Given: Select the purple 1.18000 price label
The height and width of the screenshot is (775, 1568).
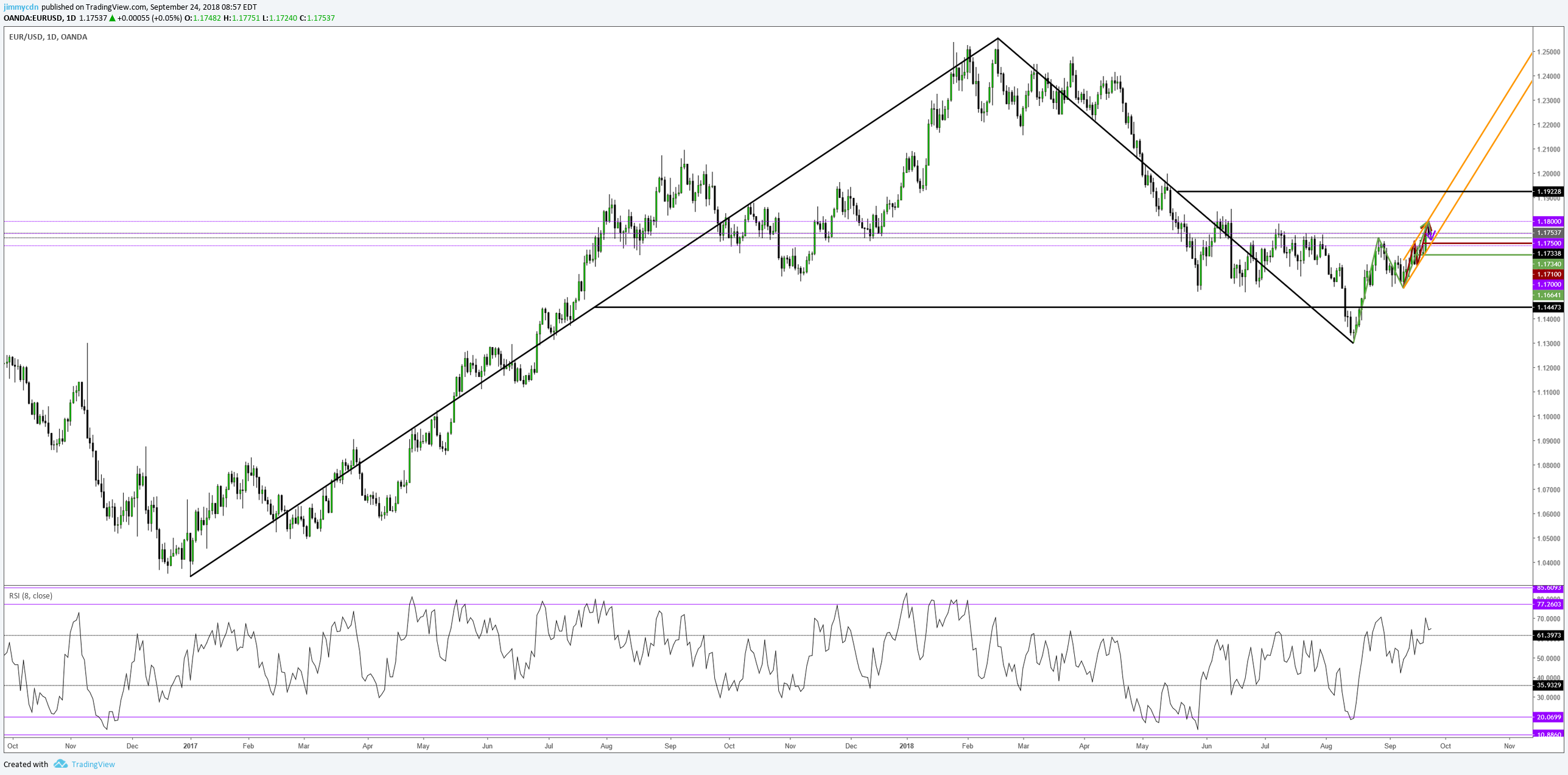Looking at the screenshot, I should click(x=1548, y=222).
